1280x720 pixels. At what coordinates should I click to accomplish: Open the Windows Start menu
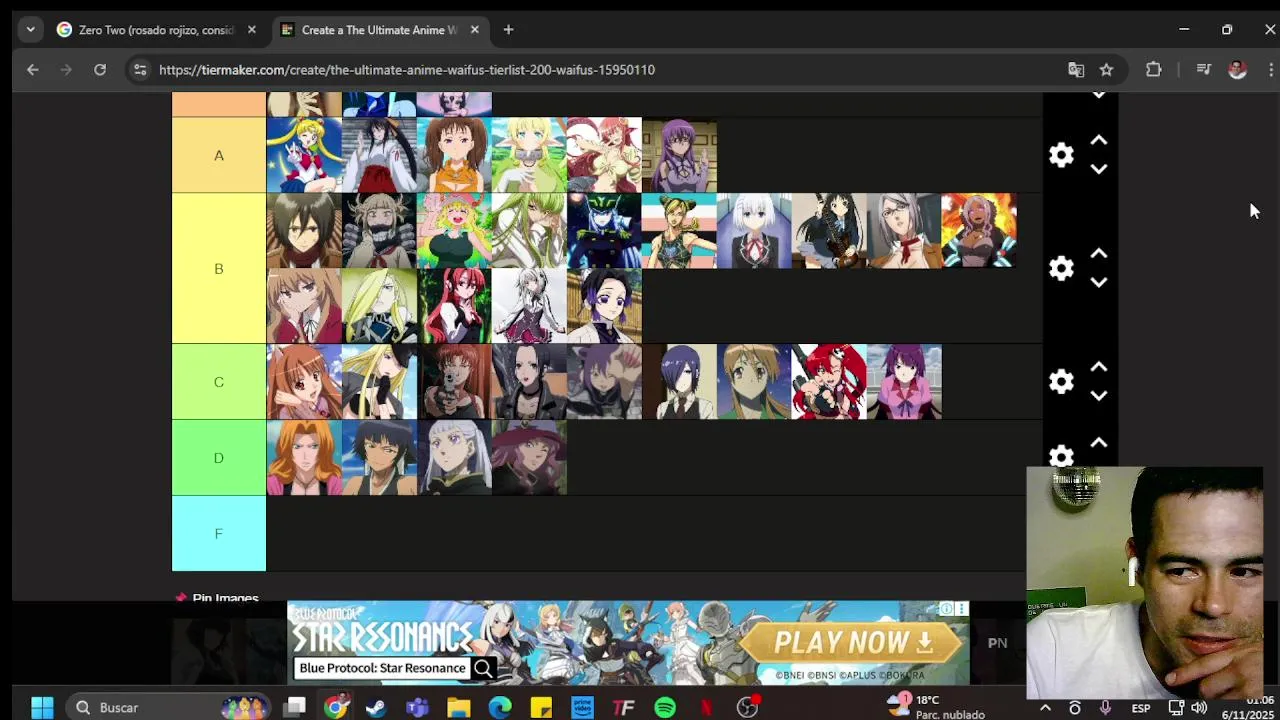coord(42,707)
